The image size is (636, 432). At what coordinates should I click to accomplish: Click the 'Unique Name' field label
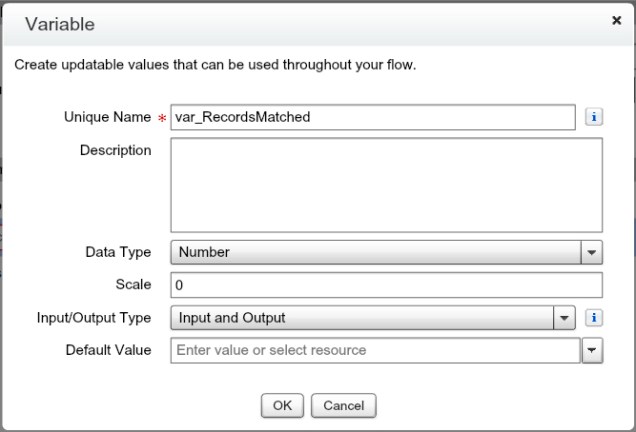(106, 117)
